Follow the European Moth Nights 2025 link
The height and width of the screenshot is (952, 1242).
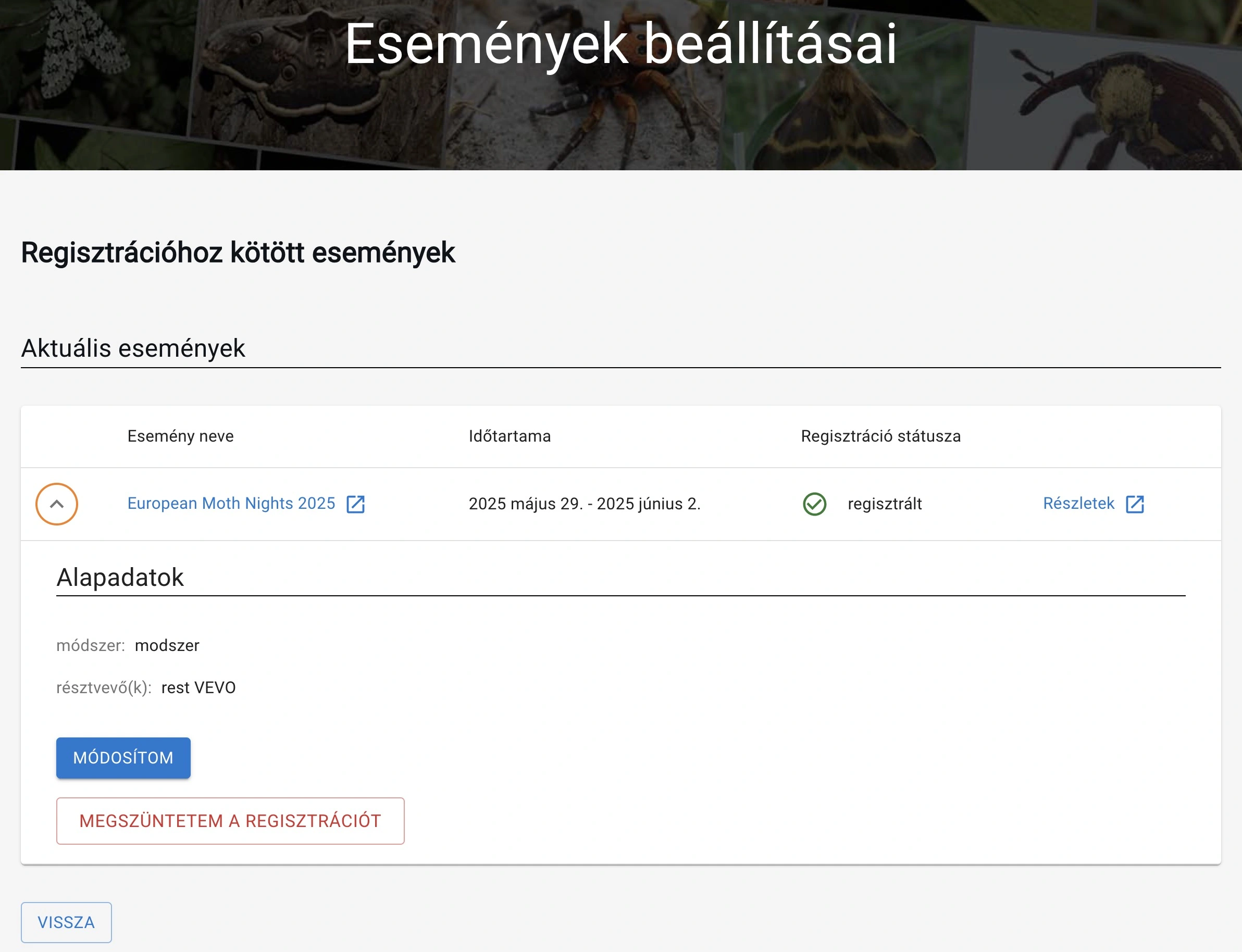(231, 504)
